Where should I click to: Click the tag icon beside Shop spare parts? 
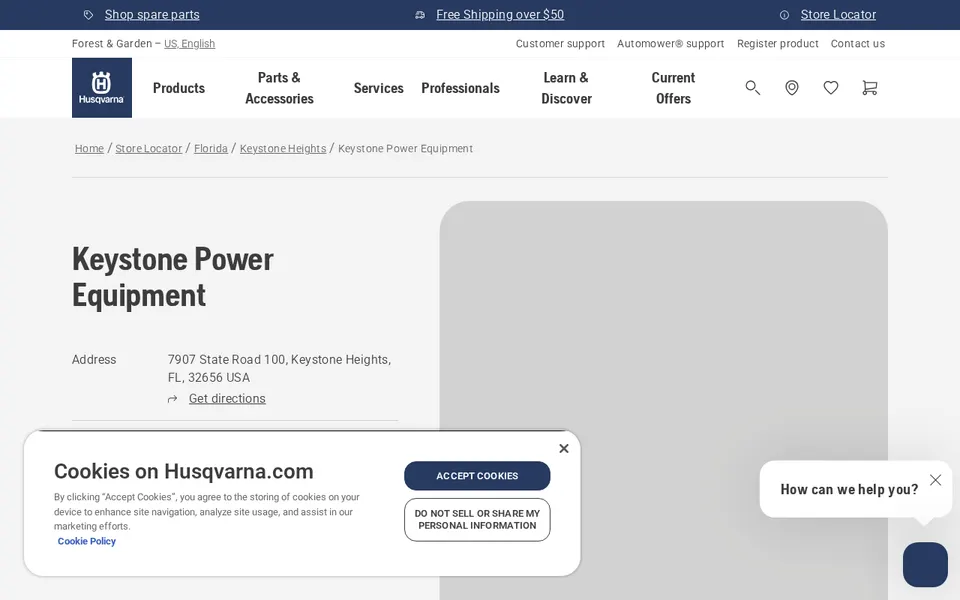[x=88, y=15]
